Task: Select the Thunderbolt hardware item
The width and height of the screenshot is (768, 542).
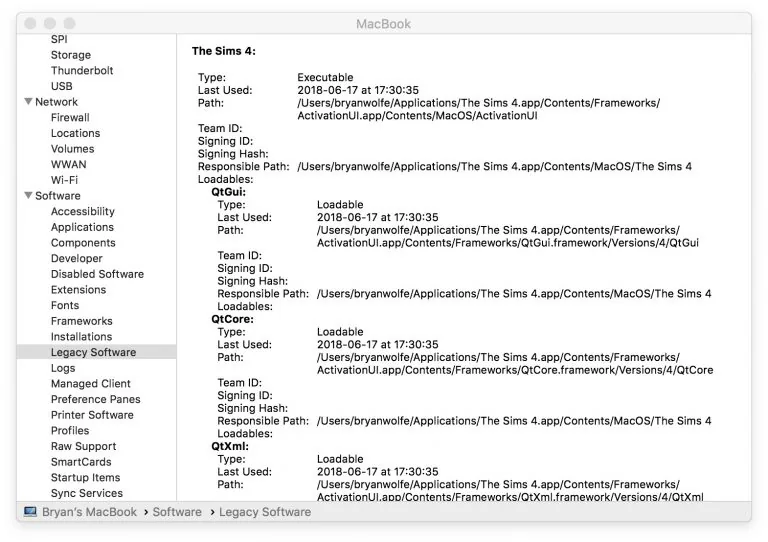Action: coord(82,71)
